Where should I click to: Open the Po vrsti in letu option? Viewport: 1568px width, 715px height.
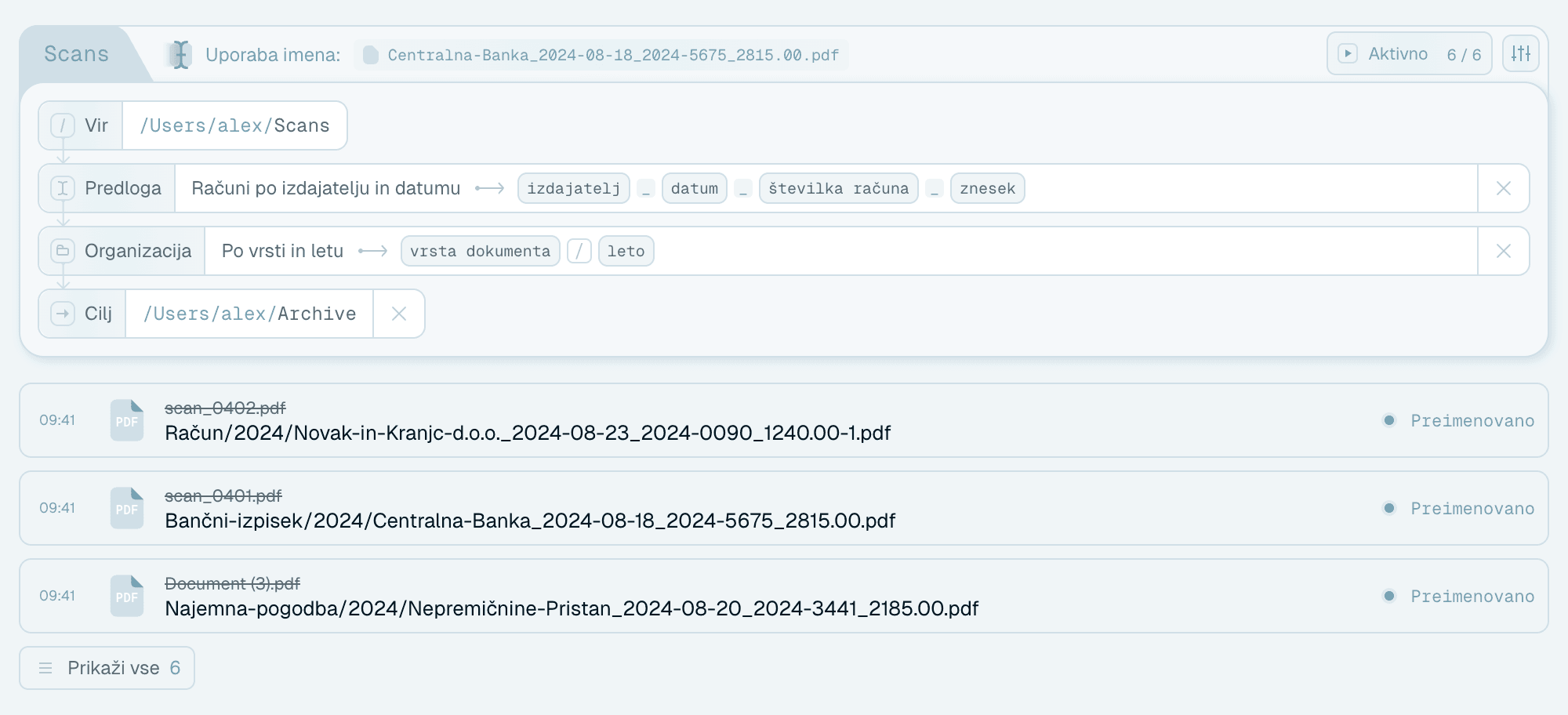pyautogui.click(x=282, y=251)
